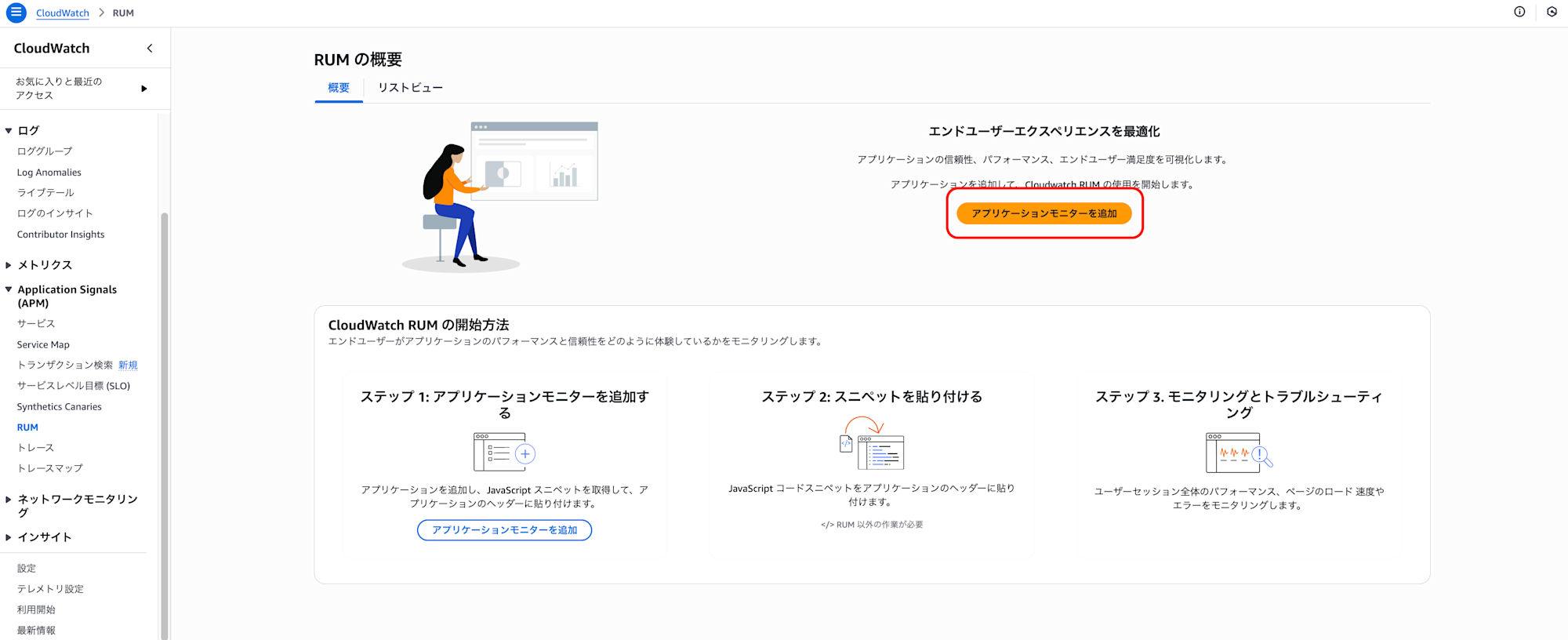1568x640 pixels.
Task: Collapse the Application Signals (APM) section
Action: 9,289
